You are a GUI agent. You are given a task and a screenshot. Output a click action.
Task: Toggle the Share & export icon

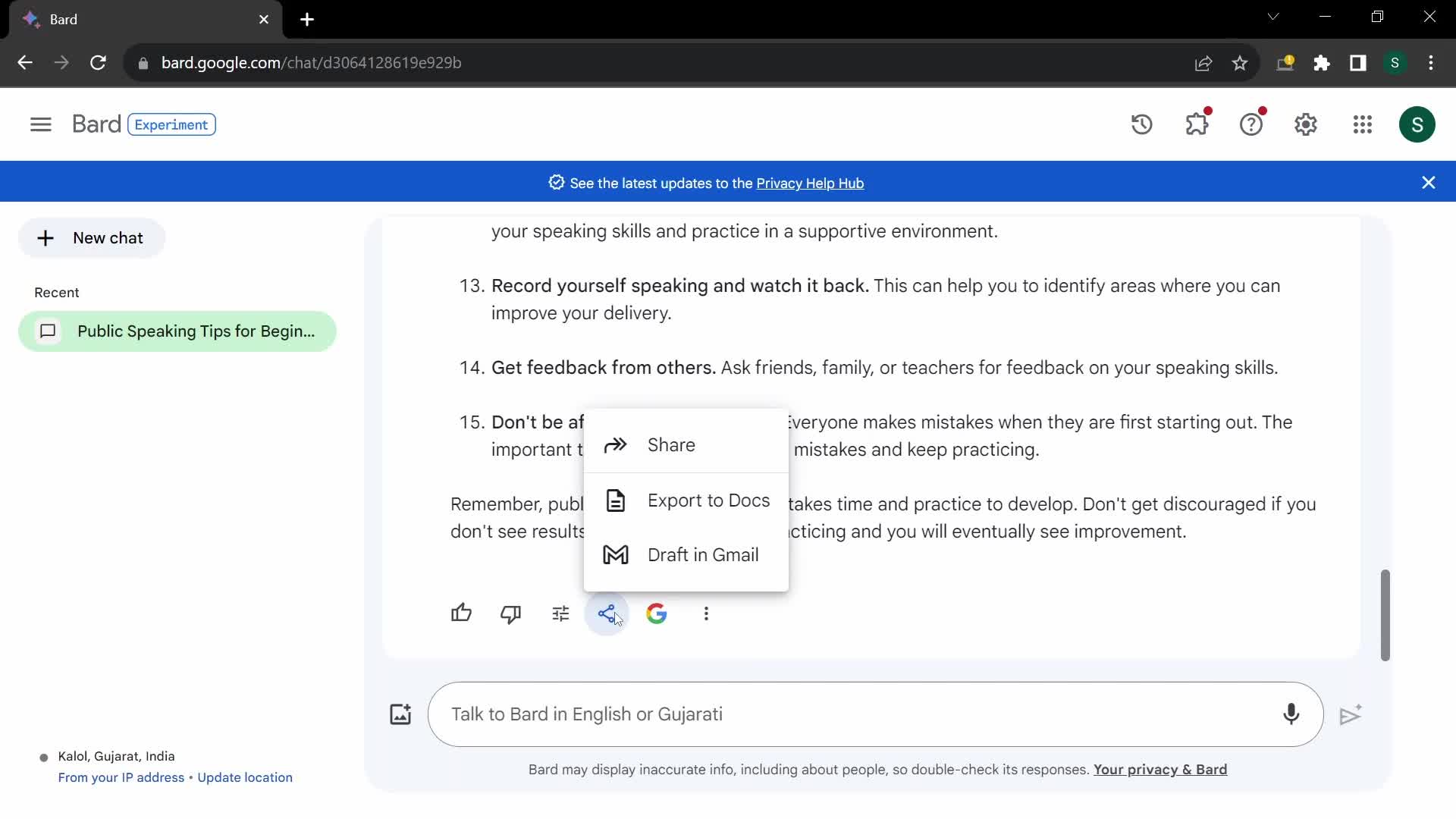(x=607, y=613)
